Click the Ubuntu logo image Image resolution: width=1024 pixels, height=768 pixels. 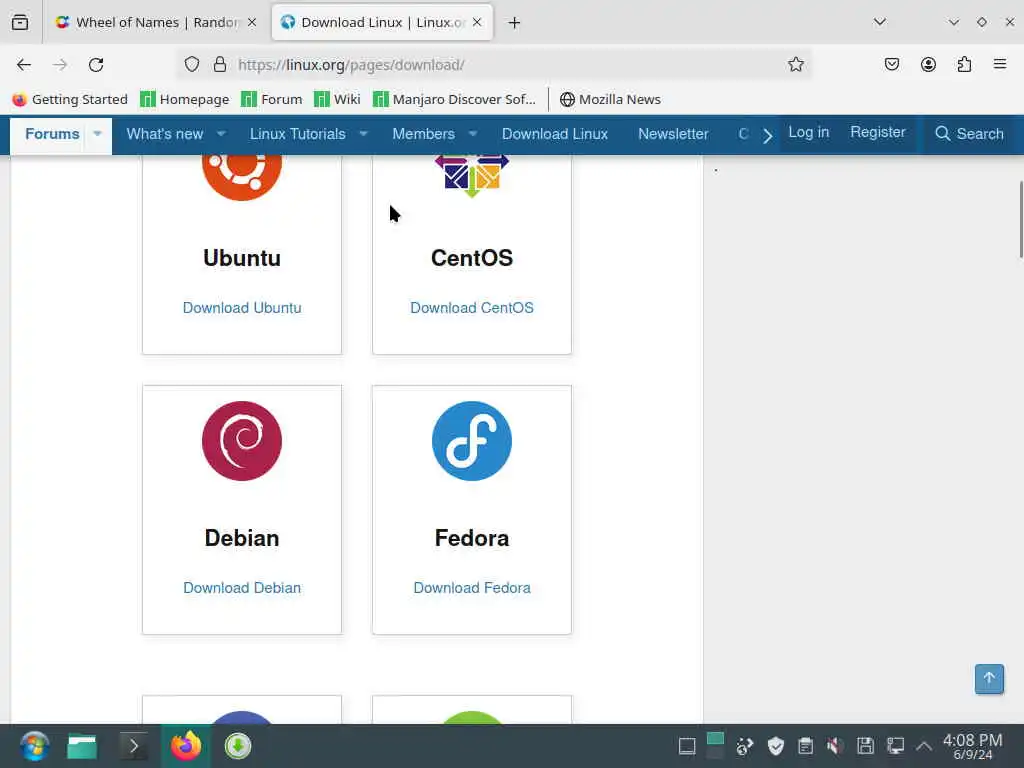[242, 176]
